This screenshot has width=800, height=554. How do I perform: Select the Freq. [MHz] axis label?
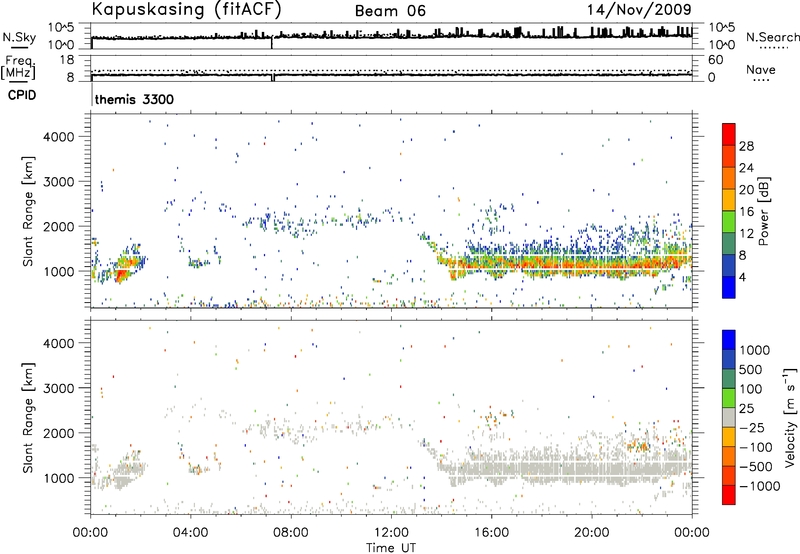pos(19,67)
